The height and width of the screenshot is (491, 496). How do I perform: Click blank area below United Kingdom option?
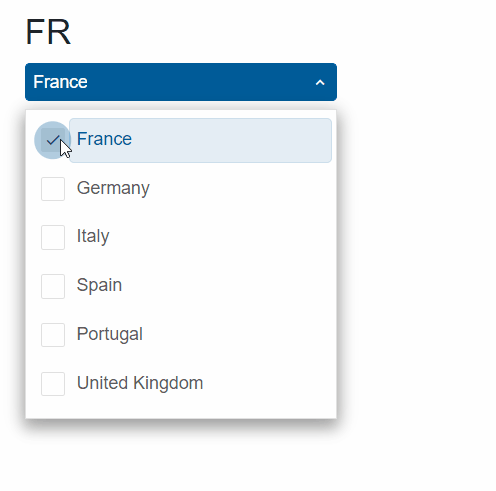[x=181, y=408]
